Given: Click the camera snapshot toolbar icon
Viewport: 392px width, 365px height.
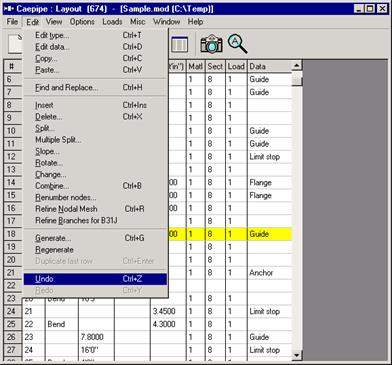Looking at the screenshot, I should click(211, 45).
